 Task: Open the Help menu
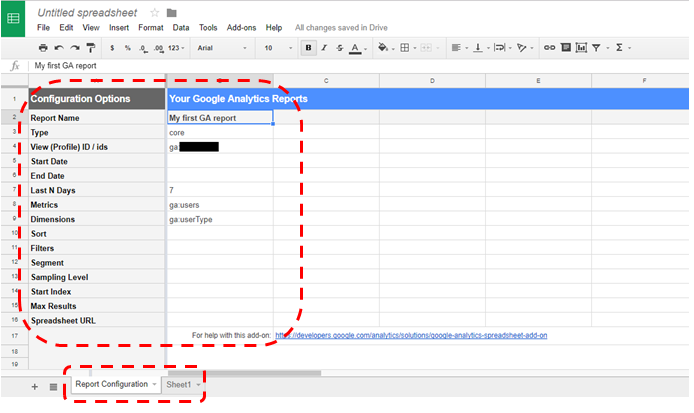point(274,27)
